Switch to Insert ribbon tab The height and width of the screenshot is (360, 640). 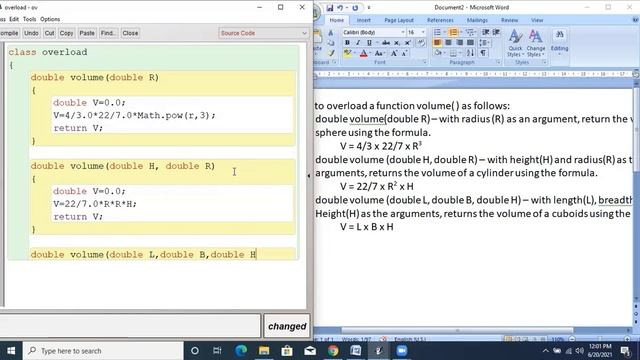(x=363, y=20)
